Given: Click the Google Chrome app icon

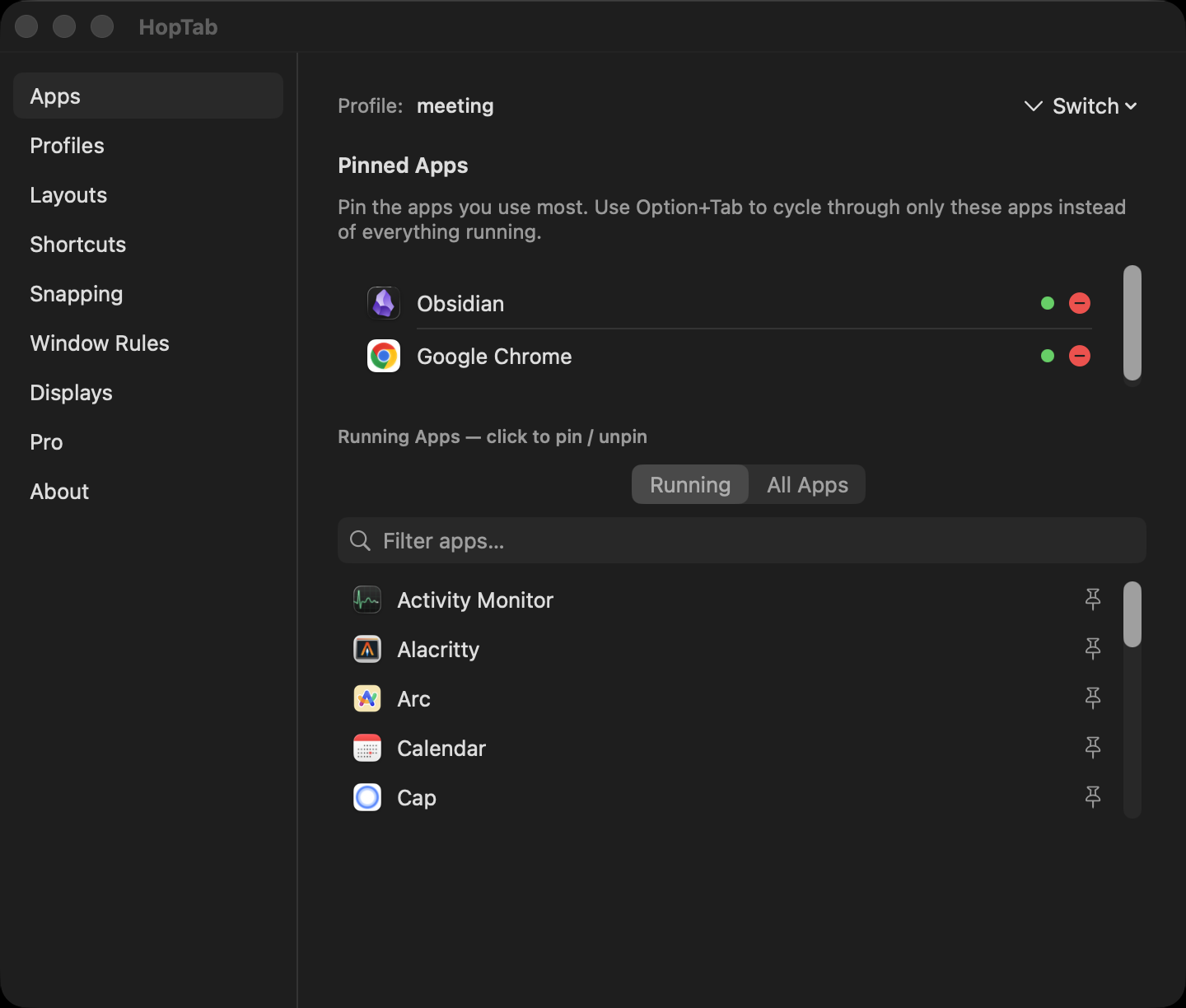Looking at the screenshot, I should (x=384, y=356).
